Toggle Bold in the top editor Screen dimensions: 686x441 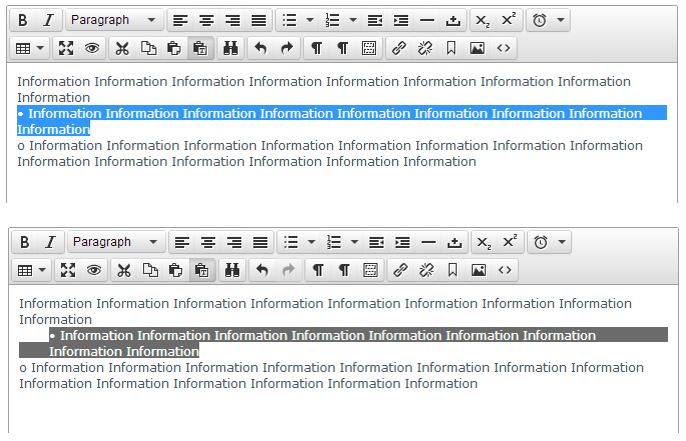pyautogui.click(x=23, y=20)
